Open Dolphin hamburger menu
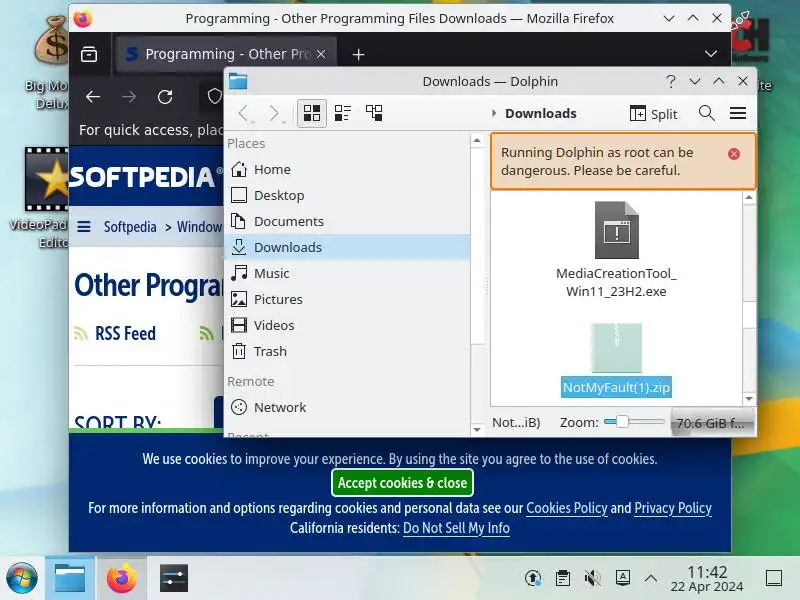Screen dimensions: 800x600 pyautogui.click(x=738, y=113)
